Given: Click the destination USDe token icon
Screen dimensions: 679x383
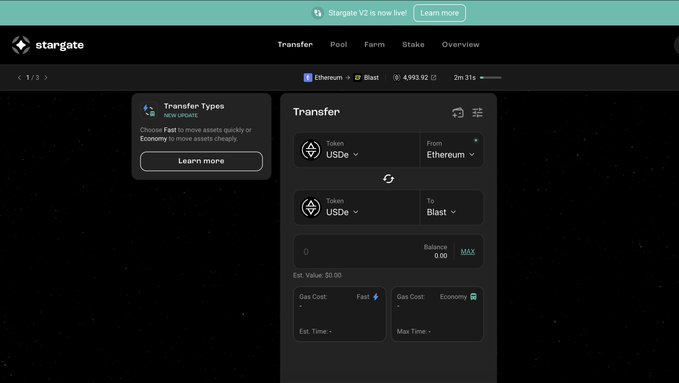Looking at the screenshot, I should (x=311, y=207).
